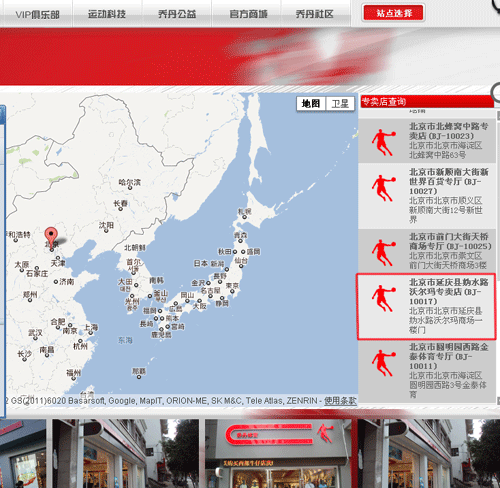
Task: Switch map to 卫星 view
Action: [340, 104]
